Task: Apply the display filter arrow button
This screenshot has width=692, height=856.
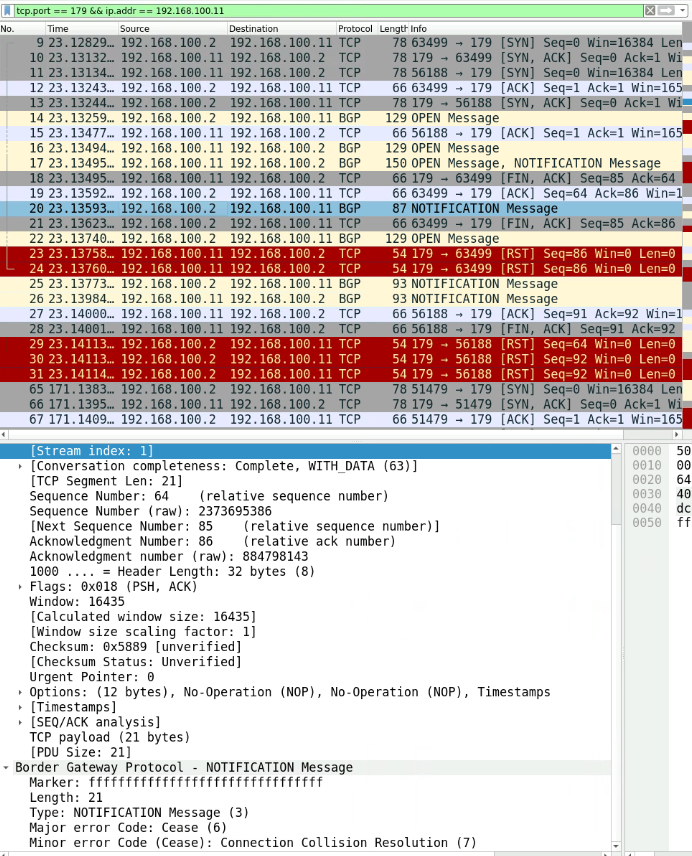Action: 666,10
